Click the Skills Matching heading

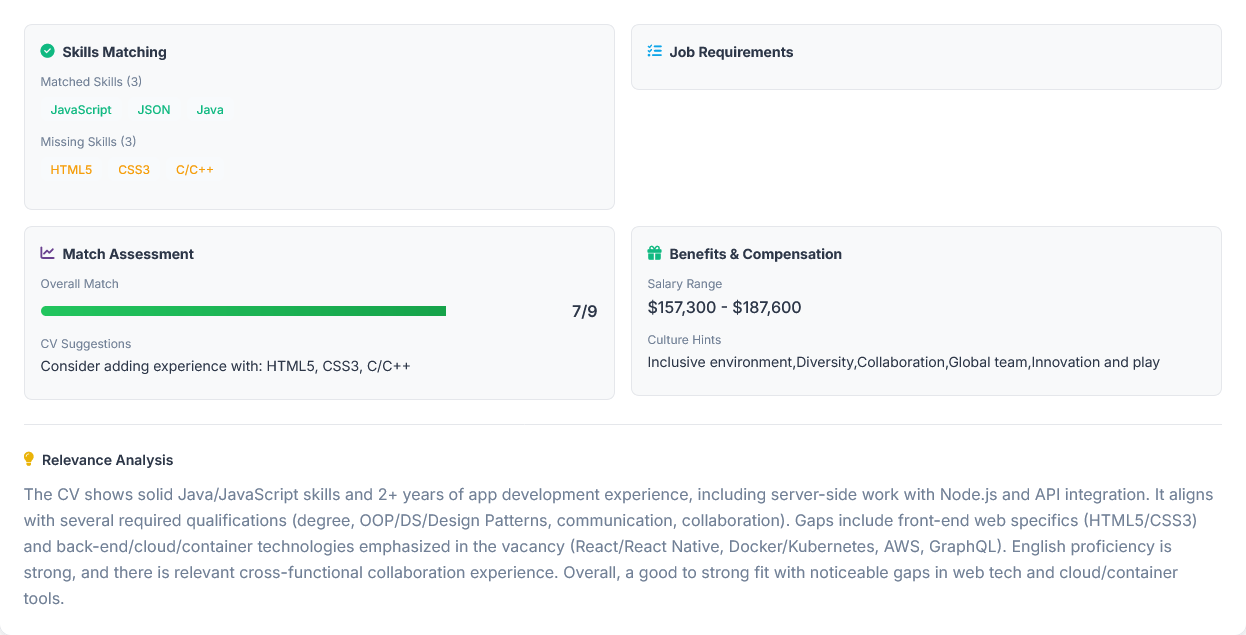click(114, 52)
